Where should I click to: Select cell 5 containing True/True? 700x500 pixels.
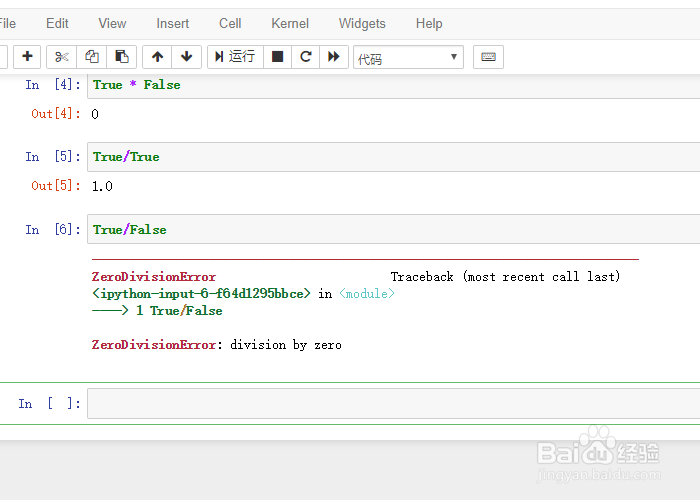(393, 157)
